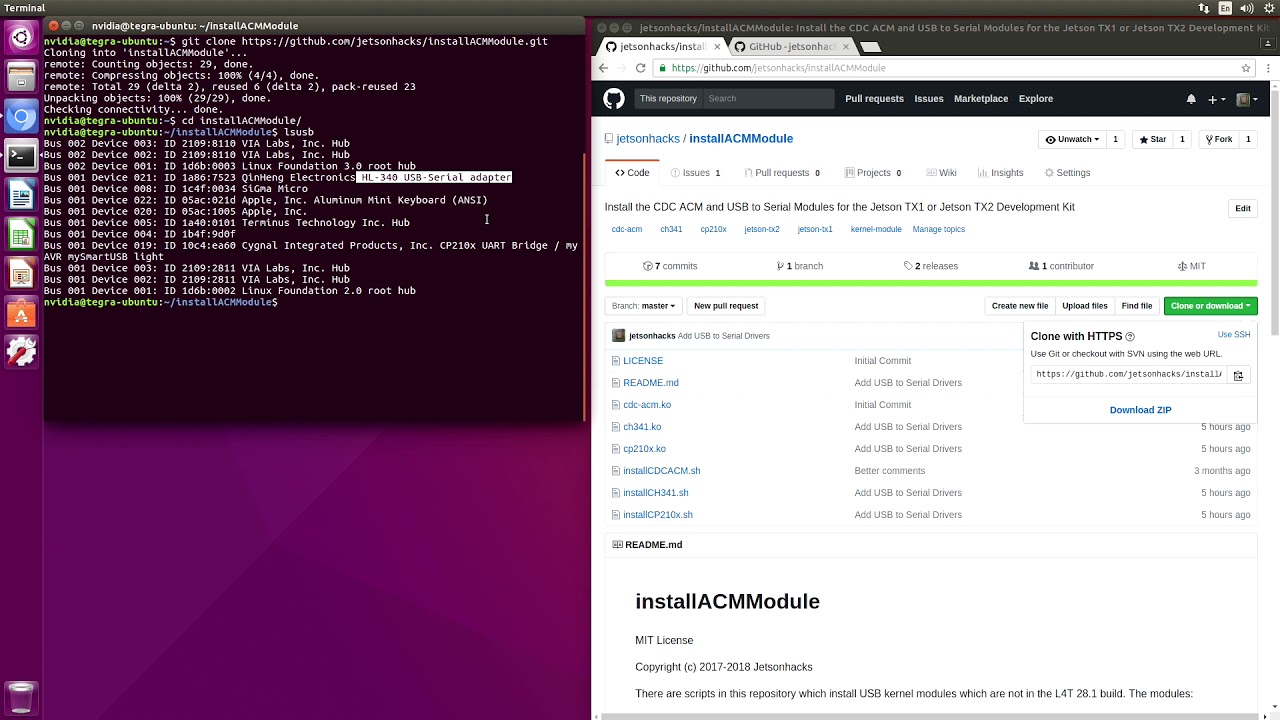Reload the GitHub page
This screenshot has height=720, width=1280.
click(x=640, y=68)
